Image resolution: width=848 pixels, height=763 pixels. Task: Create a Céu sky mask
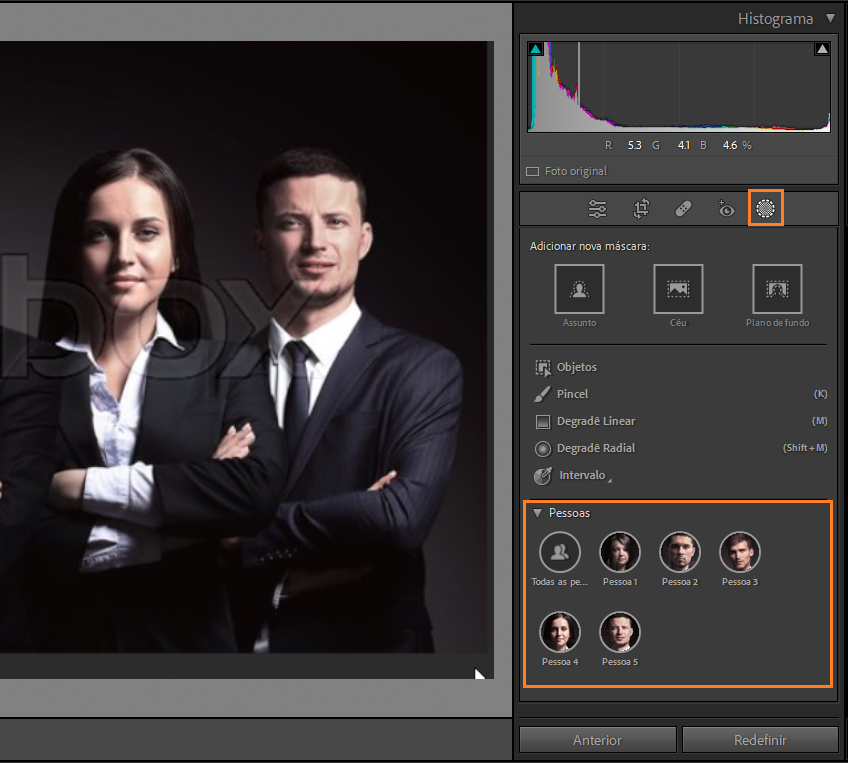pyautogui.click(x=678, y=289)
